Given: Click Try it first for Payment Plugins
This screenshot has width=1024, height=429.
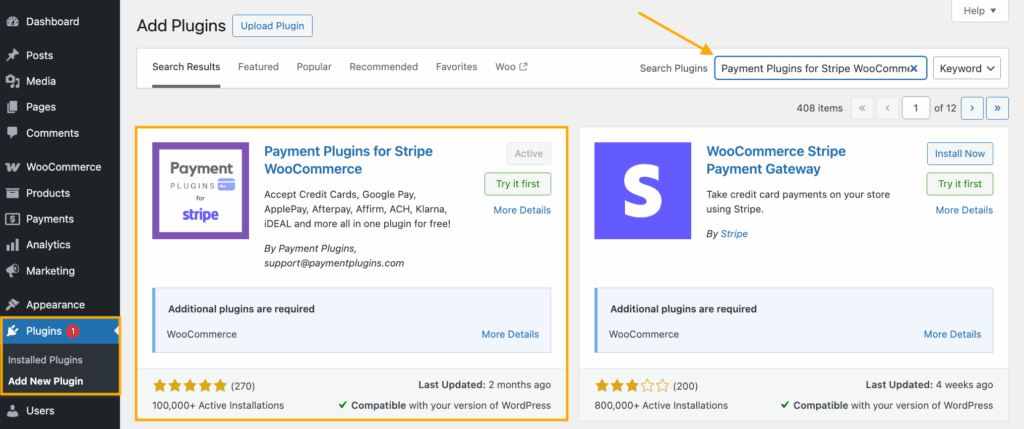Looking at the screenshot, I should tap(518, 184).
